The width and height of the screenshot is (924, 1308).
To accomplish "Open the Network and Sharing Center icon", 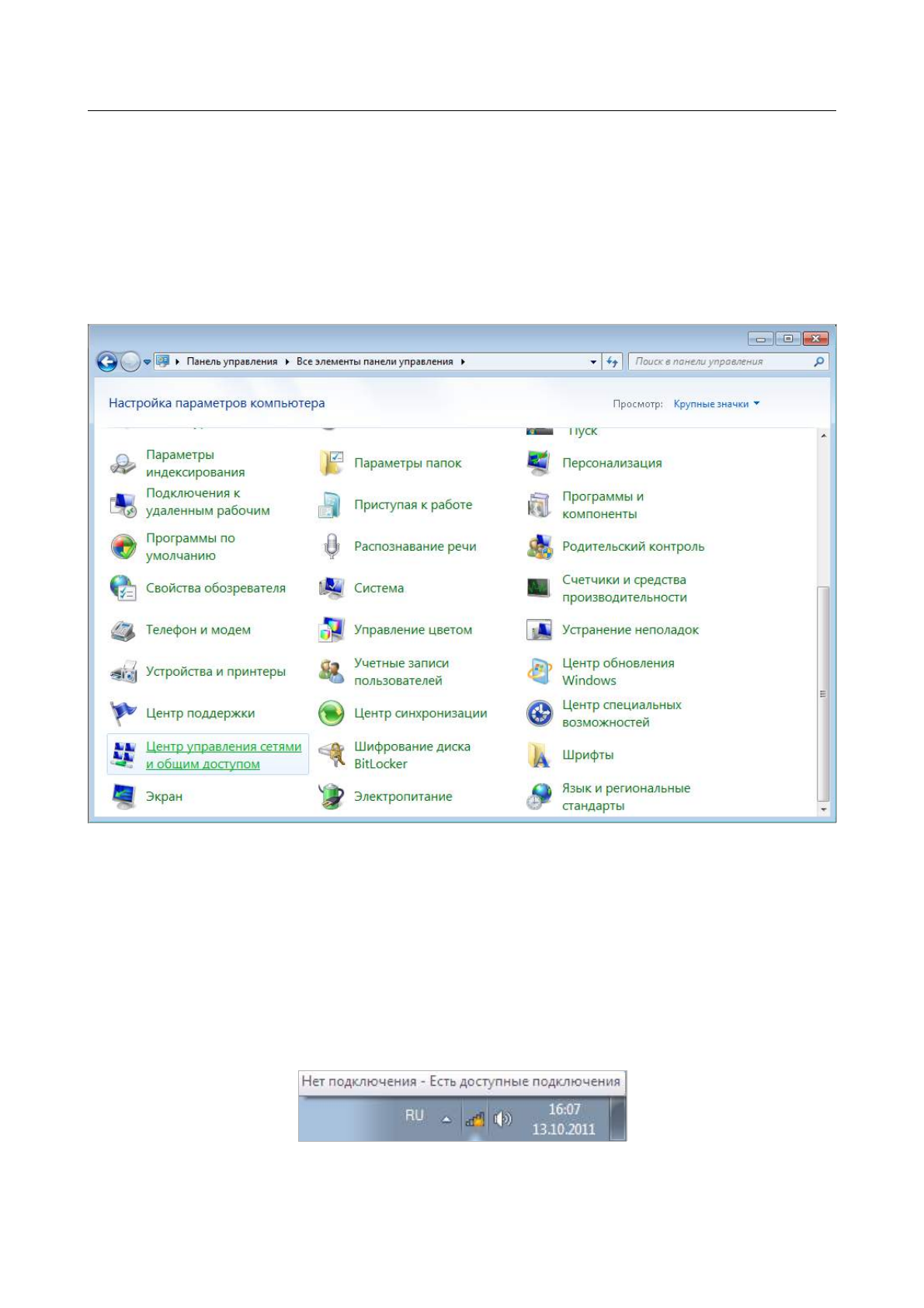I will point(123,754).
